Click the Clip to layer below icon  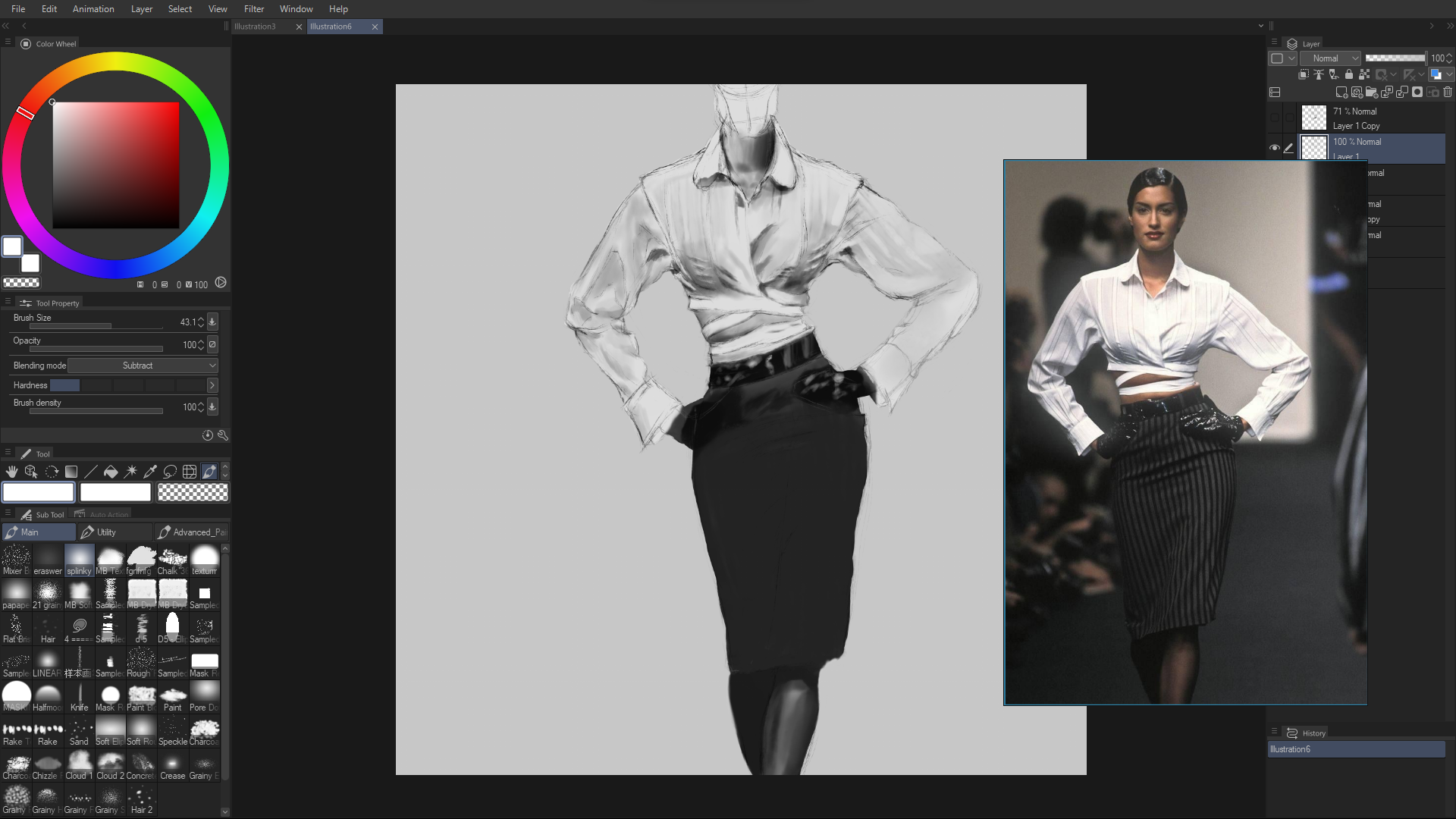pyautogui.click(x=1304, y=74)
